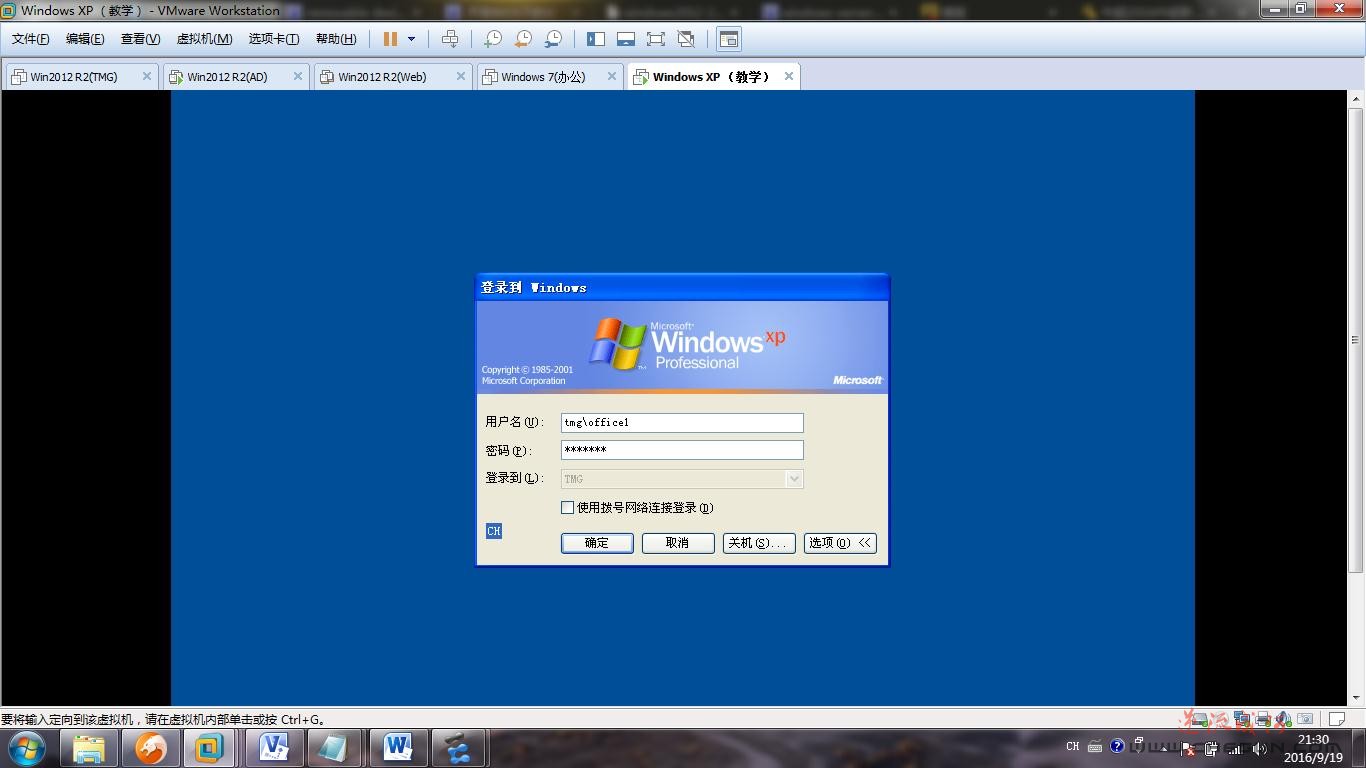This screenshot has height=768, width=1366.
Task: Close the Win2012 R2(AD) tab
Action: pos(298,76)
